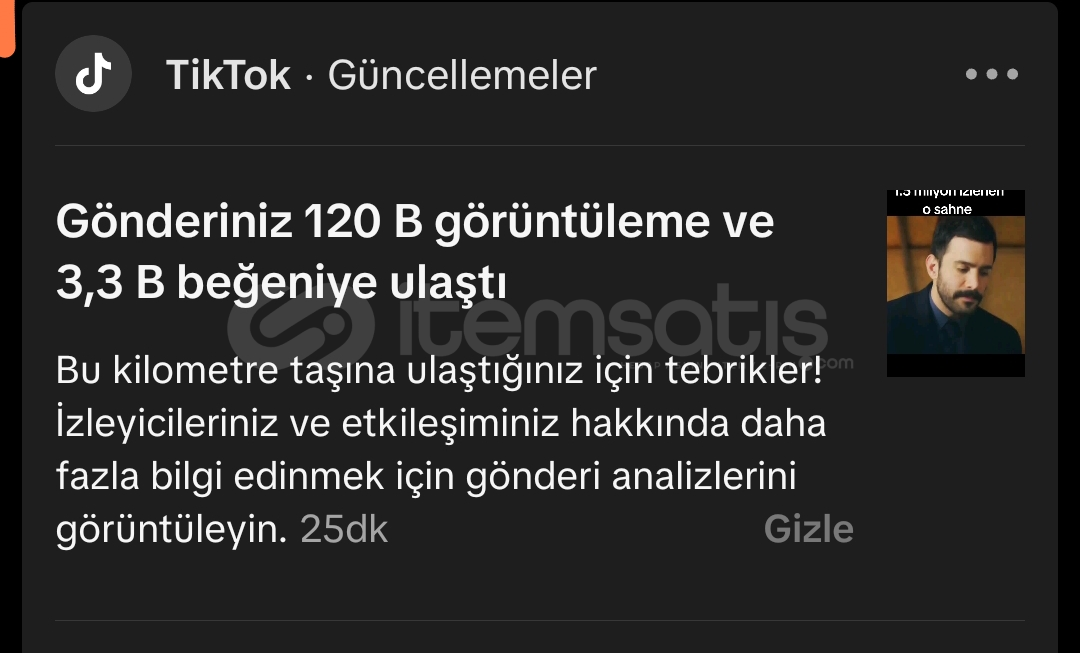Click the 25dk timestamp
This screenshot has height=653, width=1080.
tap(344, 529)
